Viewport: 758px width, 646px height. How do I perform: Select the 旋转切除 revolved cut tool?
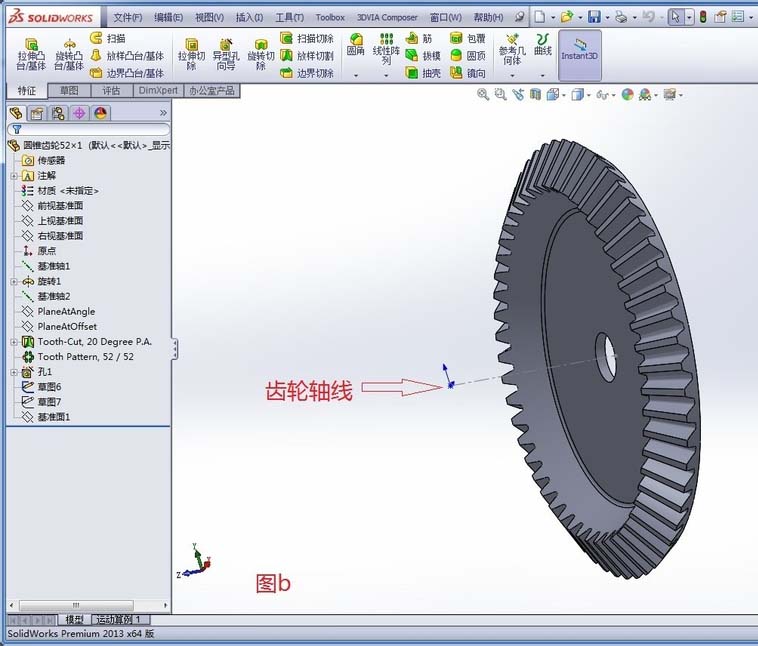pyautogui.click(x=261, y=54)
